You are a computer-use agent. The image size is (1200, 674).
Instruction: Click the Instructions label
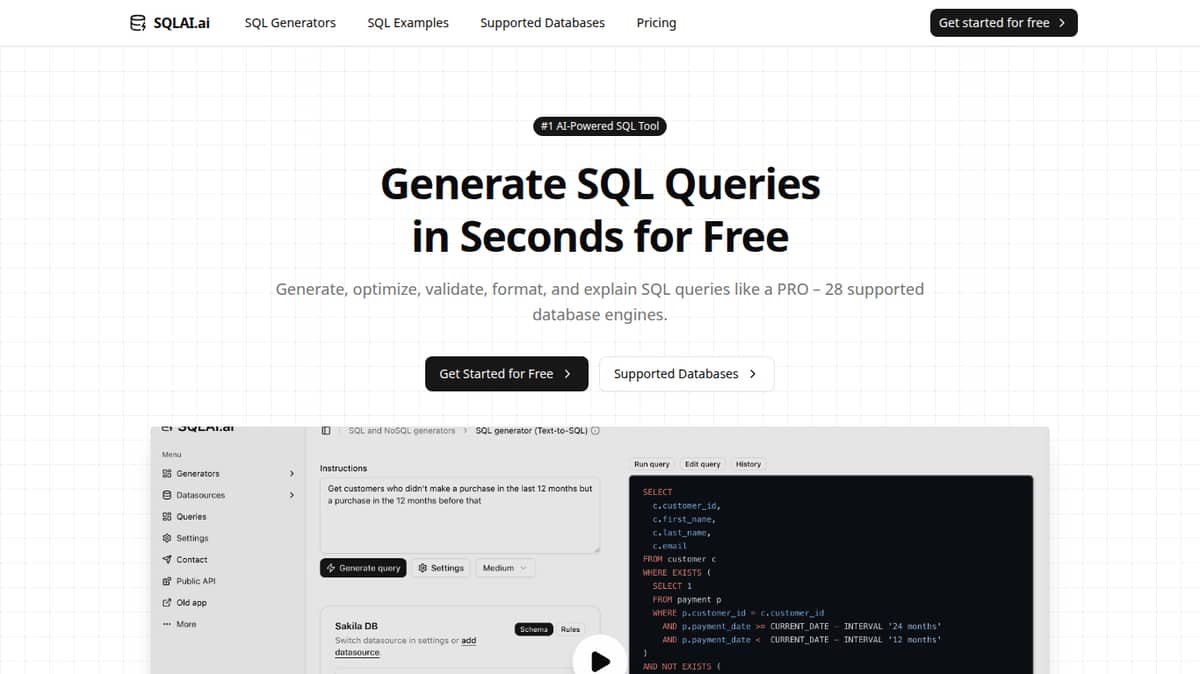click(x=343, y=468)
